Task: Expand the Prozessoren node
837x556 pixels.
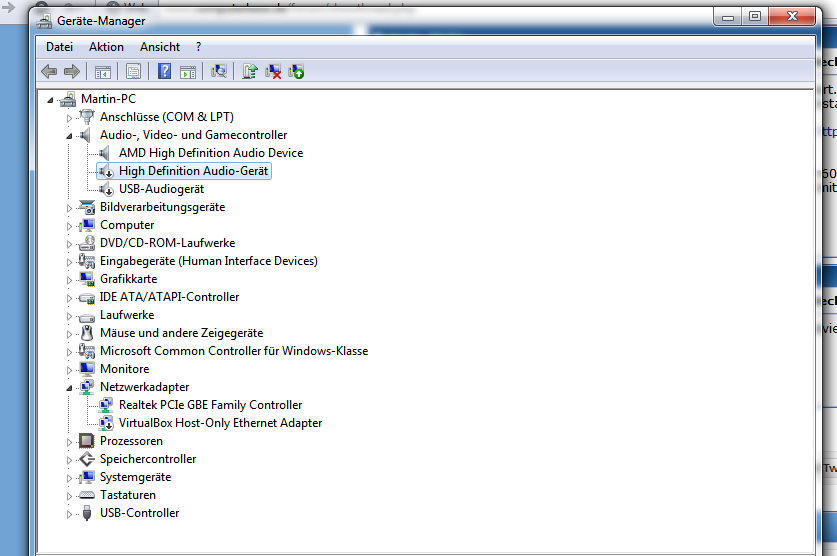Action: [x=69, y=442]
